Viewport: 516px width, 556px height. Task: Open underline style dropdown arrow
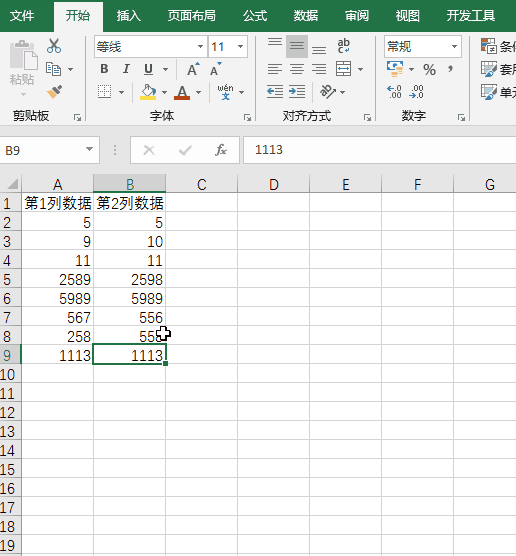[166, 69]
